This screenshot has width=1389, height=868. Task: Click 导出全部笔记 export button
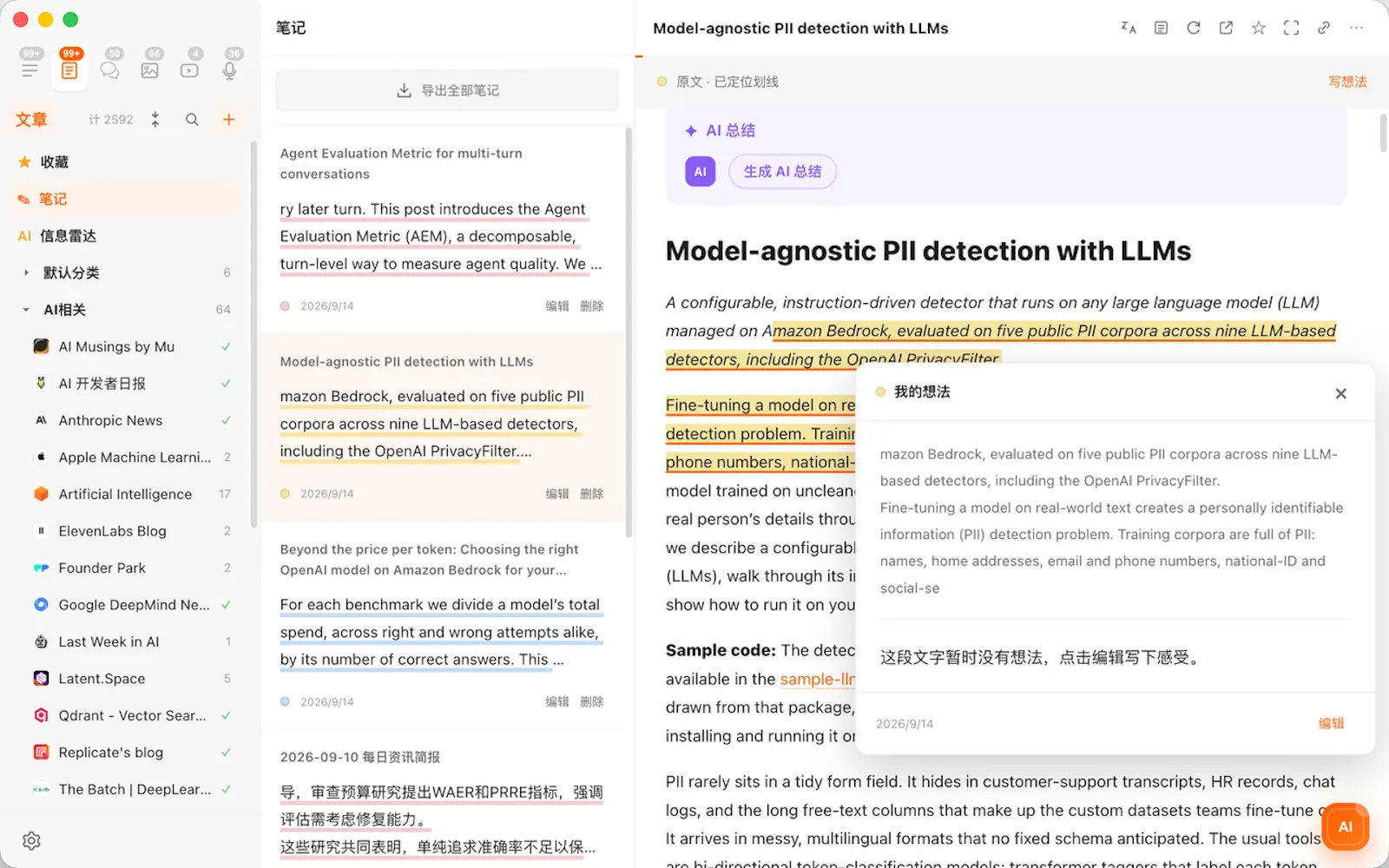tap(447, 90)
